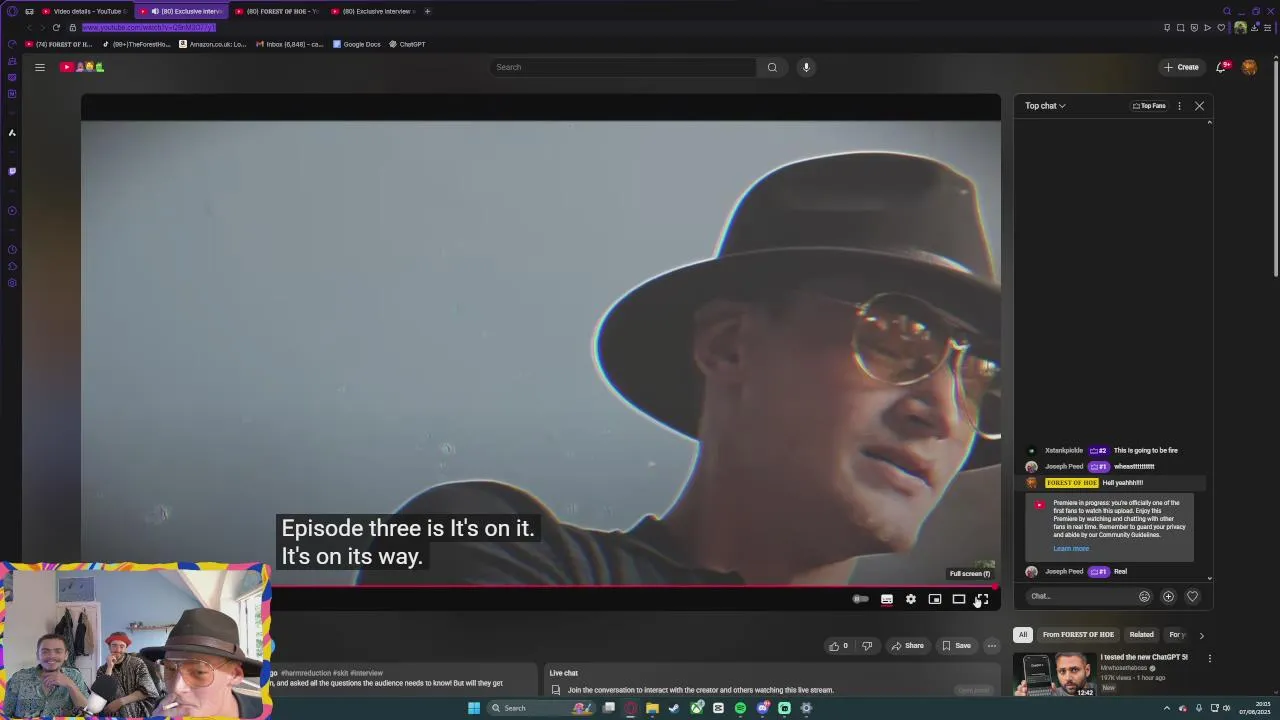Click the Create button
This screenshot has height=720, width=1280.
coord(1181,67)
